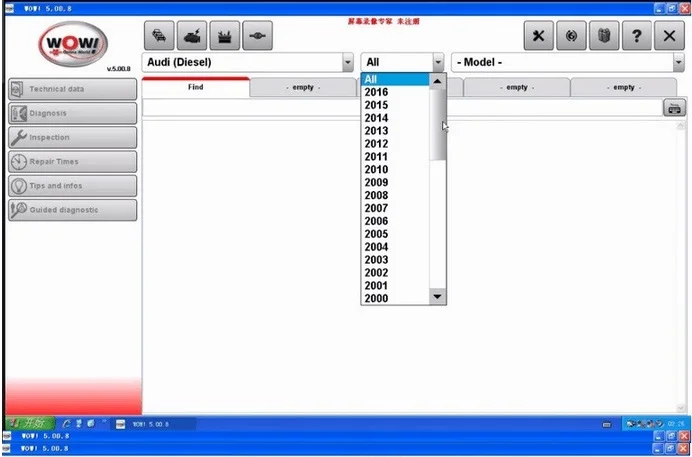692x457 pixels.
Task: Click the connector plug toolbar icon
Action: pyautogui.click(x=257, y=36)
